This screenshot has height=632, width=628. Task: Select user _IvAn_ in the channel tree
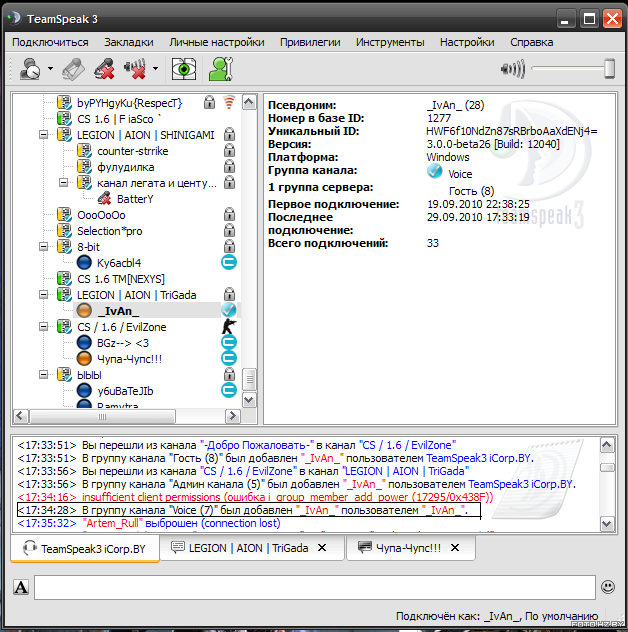118,311
